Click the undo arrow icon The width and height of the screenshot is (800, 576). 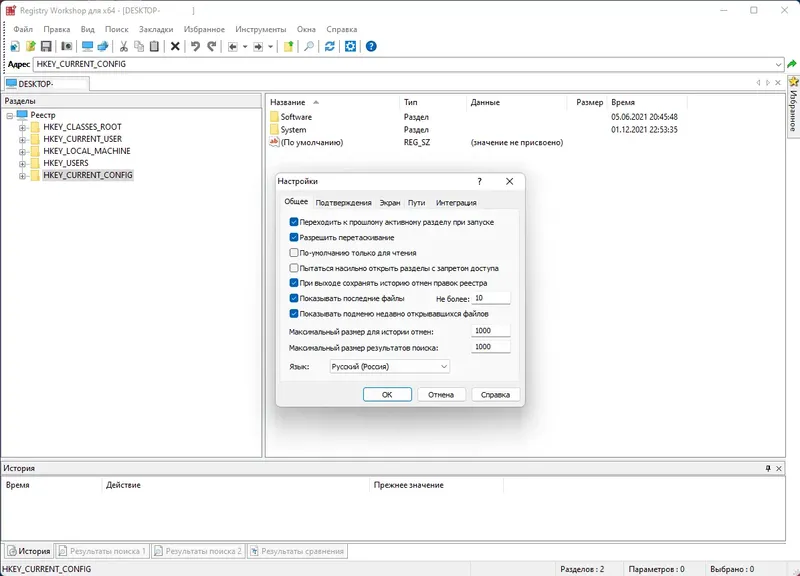[x=195, y=46]
